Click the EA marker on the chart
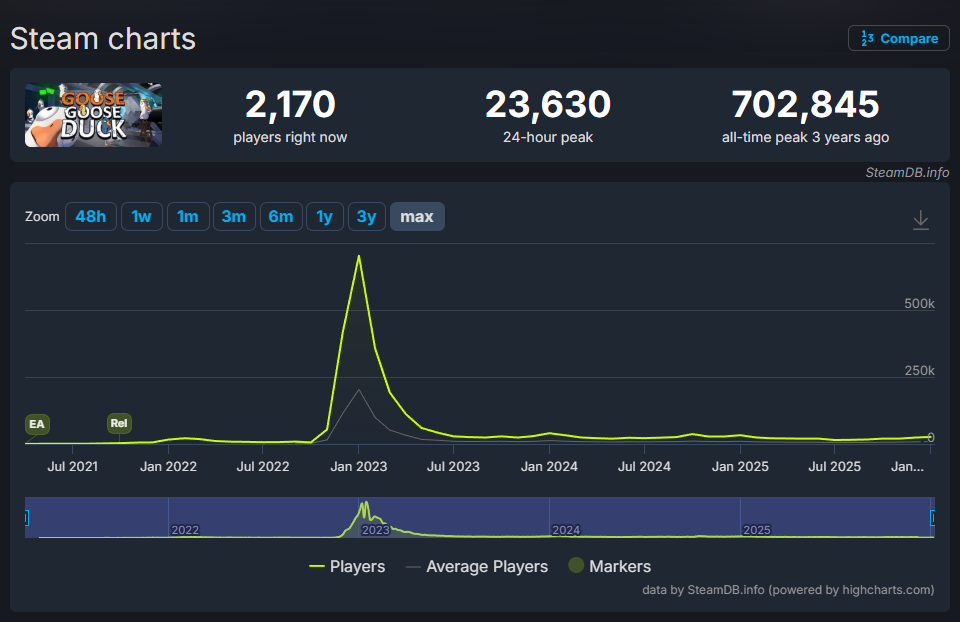Viewport: 960px width, 622px height. click(37, 424)
